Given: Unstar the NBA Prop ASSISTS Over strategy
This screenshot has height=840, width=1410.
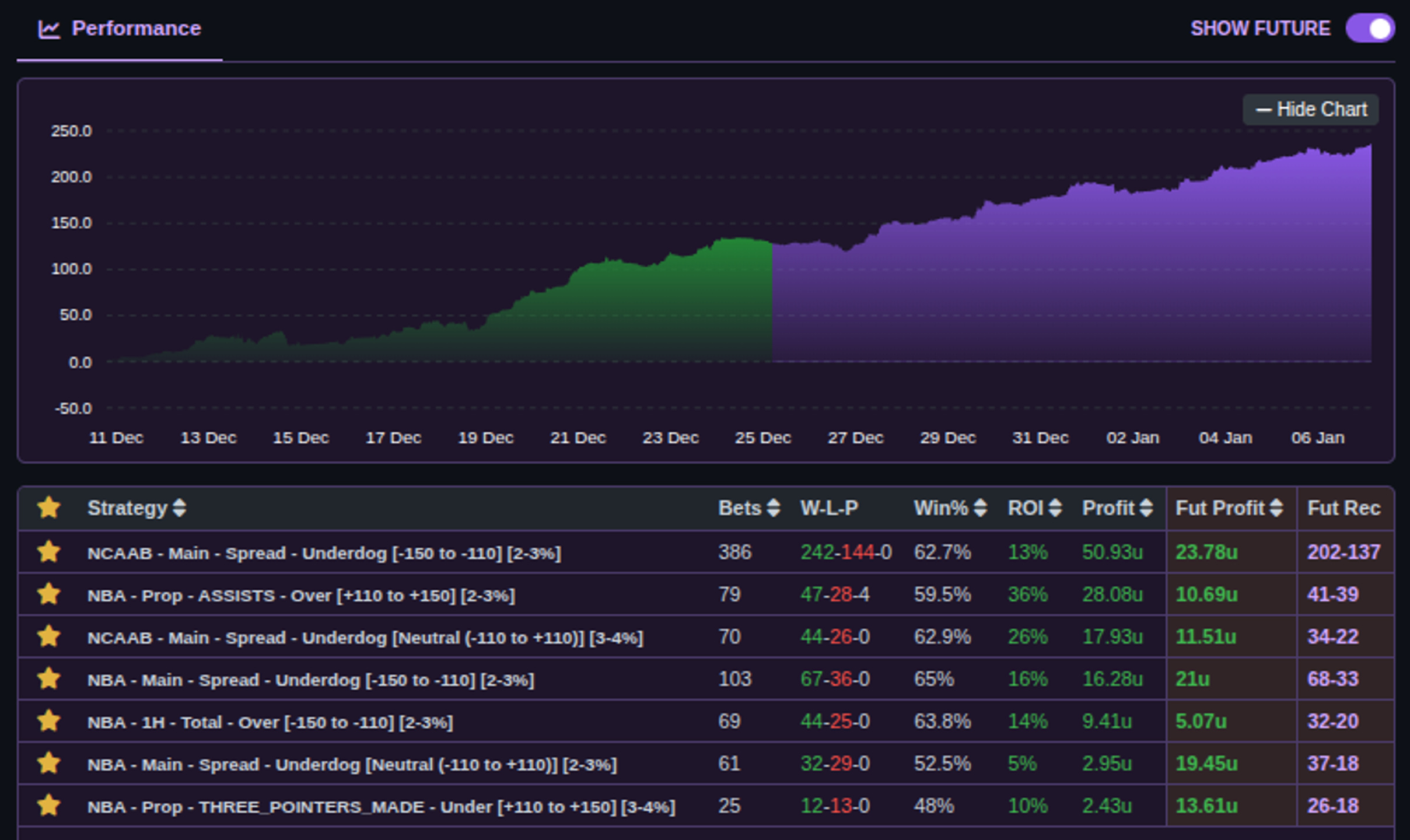Looking at the screenshot, I should 49,594.
